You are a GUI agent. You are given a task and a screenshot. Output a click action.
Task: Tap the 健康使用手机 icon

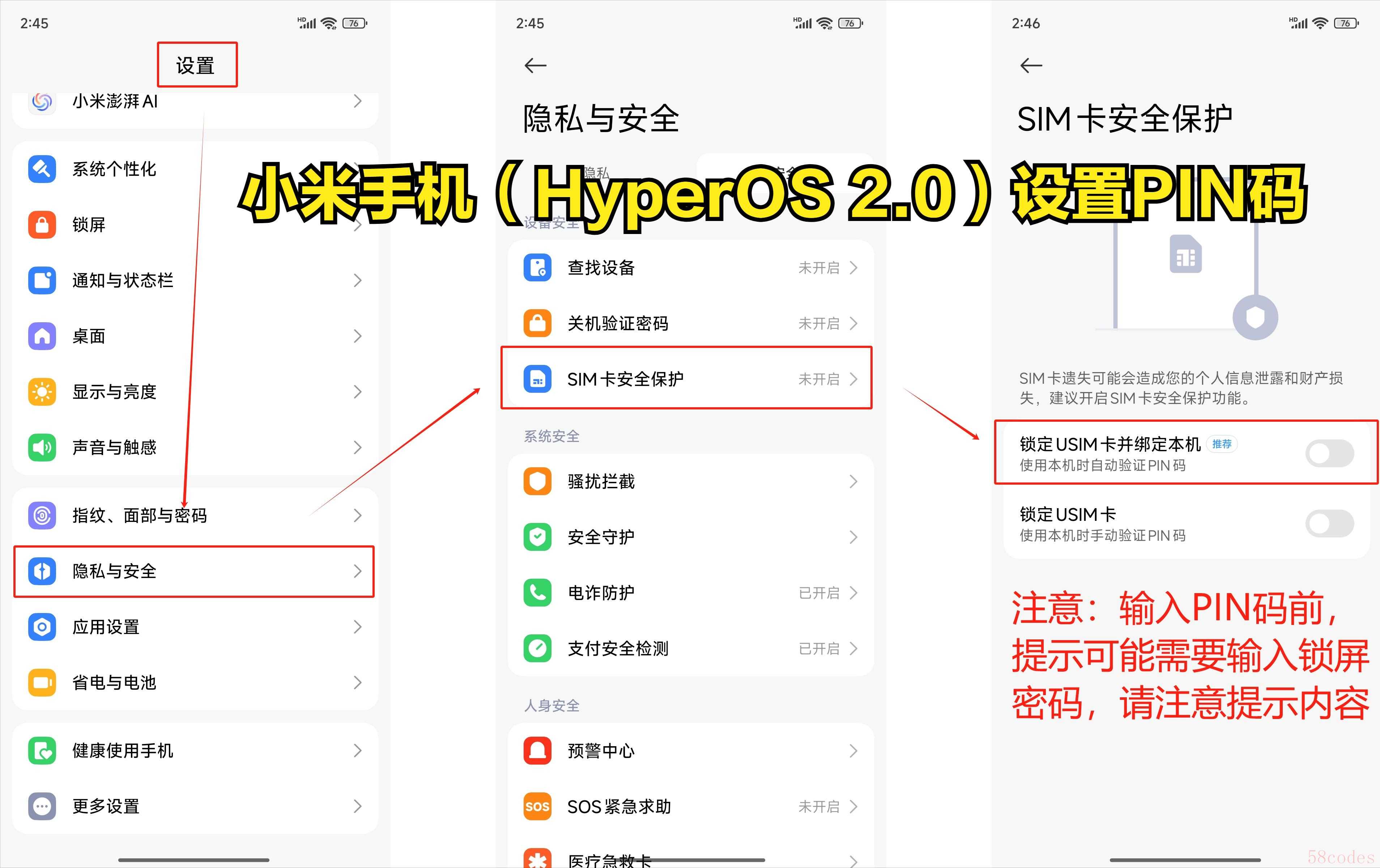(42, 750)
